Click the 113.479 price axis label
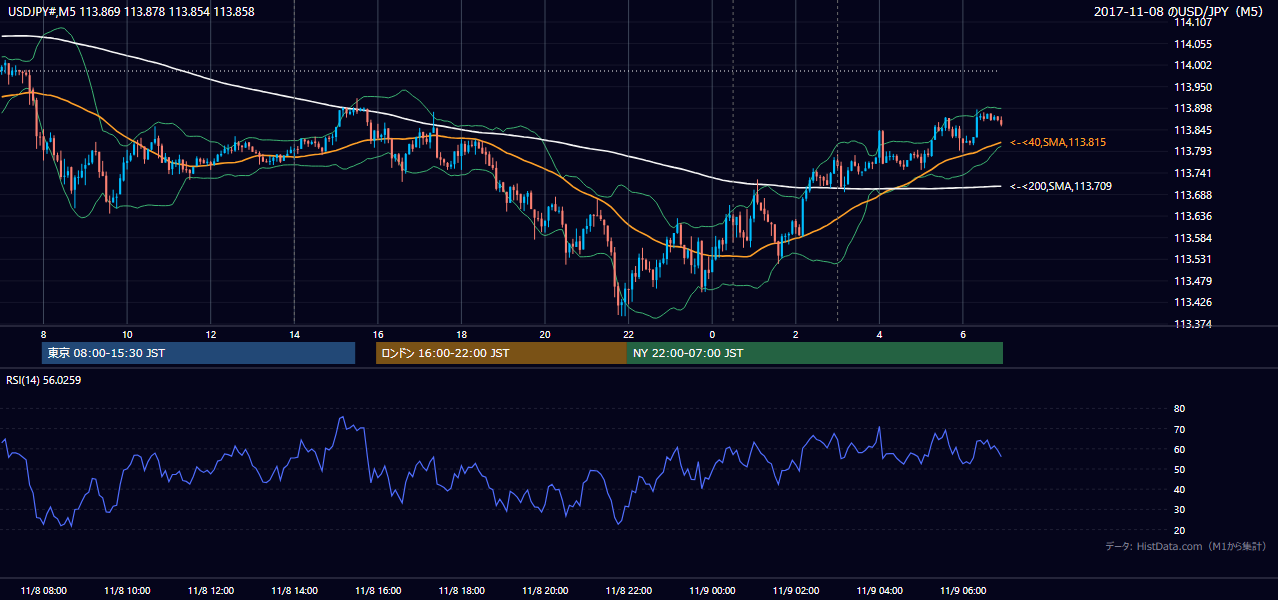1278x600 pixels. coord(1193,281)
